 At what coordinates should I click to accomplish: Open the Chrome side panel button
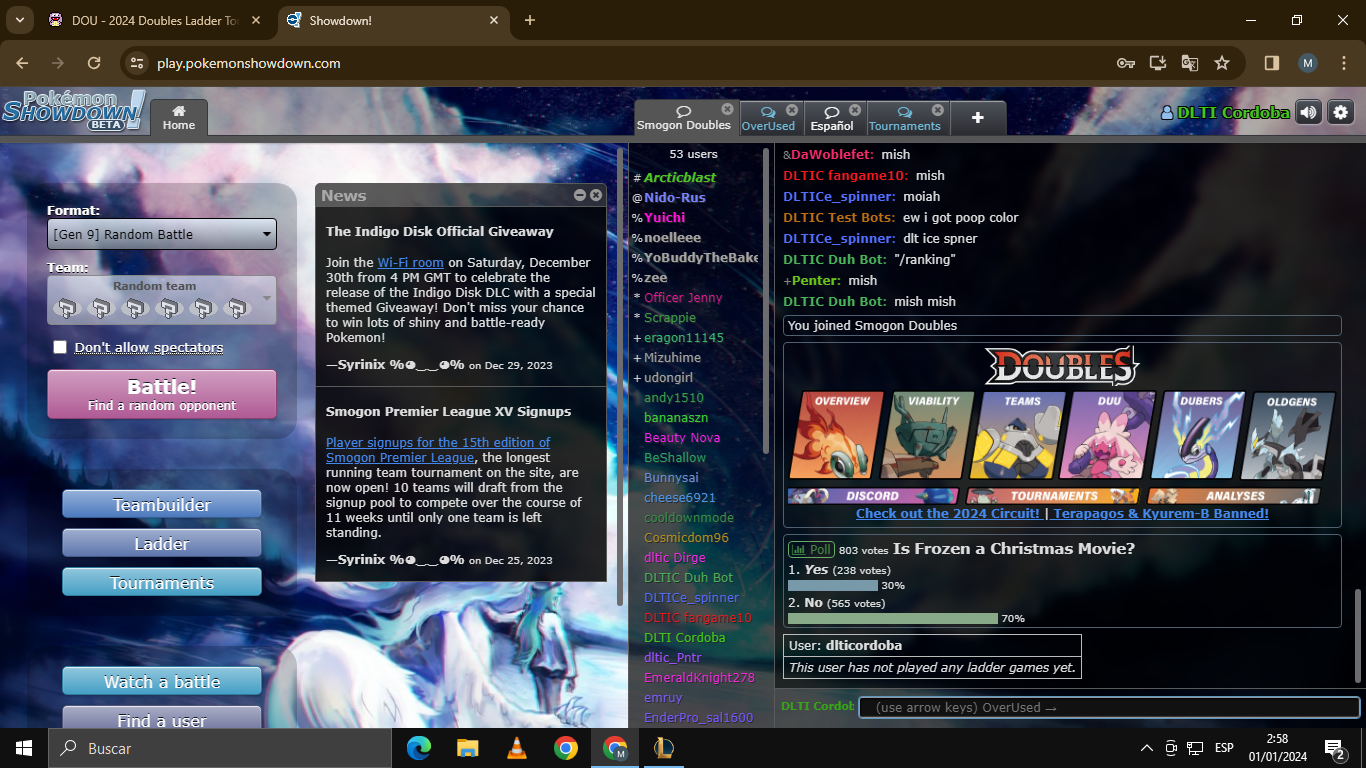tap(1272, 63)
